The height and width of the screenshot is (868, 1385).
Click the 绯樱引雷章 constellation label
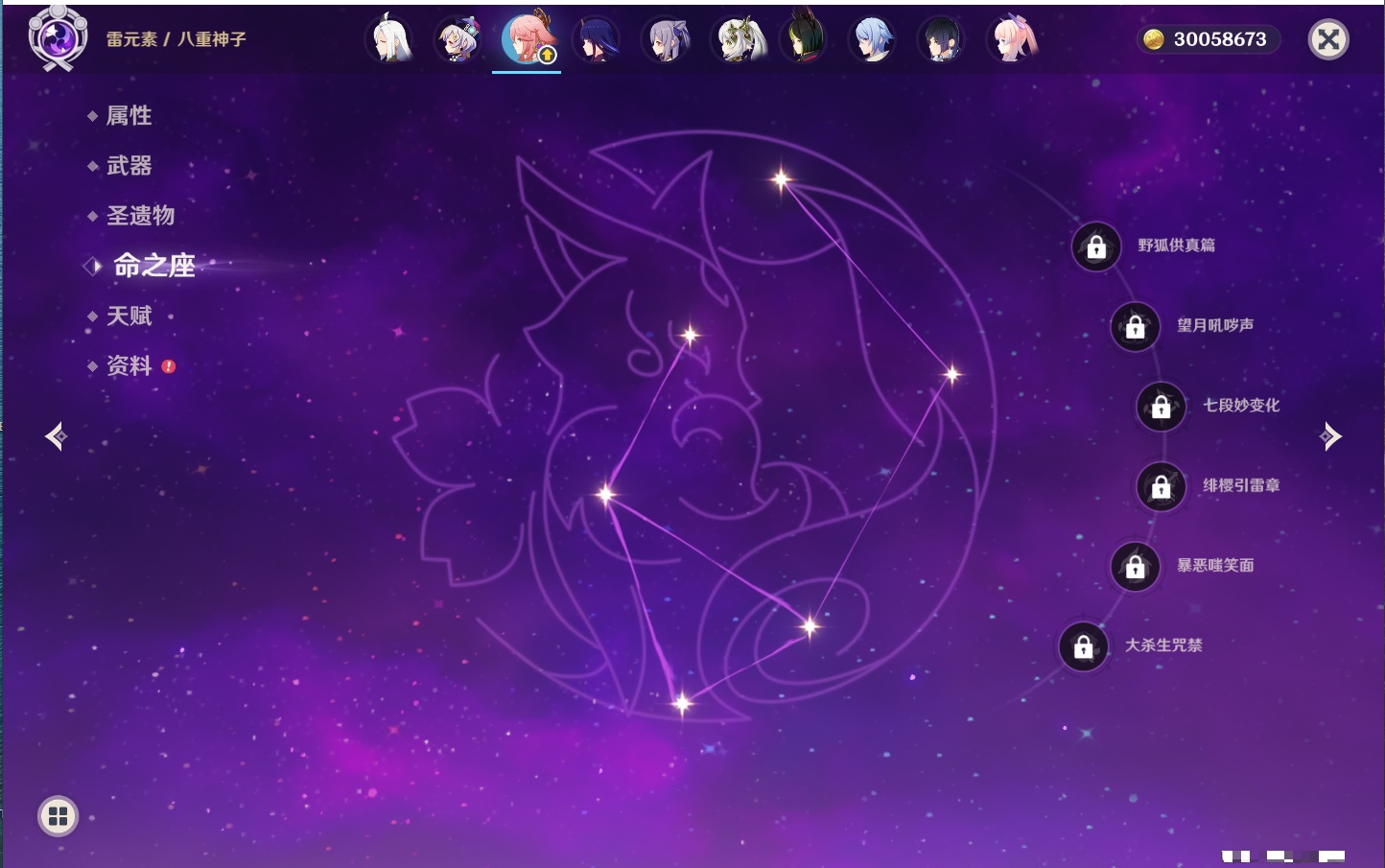click(x=1241, y=485)
